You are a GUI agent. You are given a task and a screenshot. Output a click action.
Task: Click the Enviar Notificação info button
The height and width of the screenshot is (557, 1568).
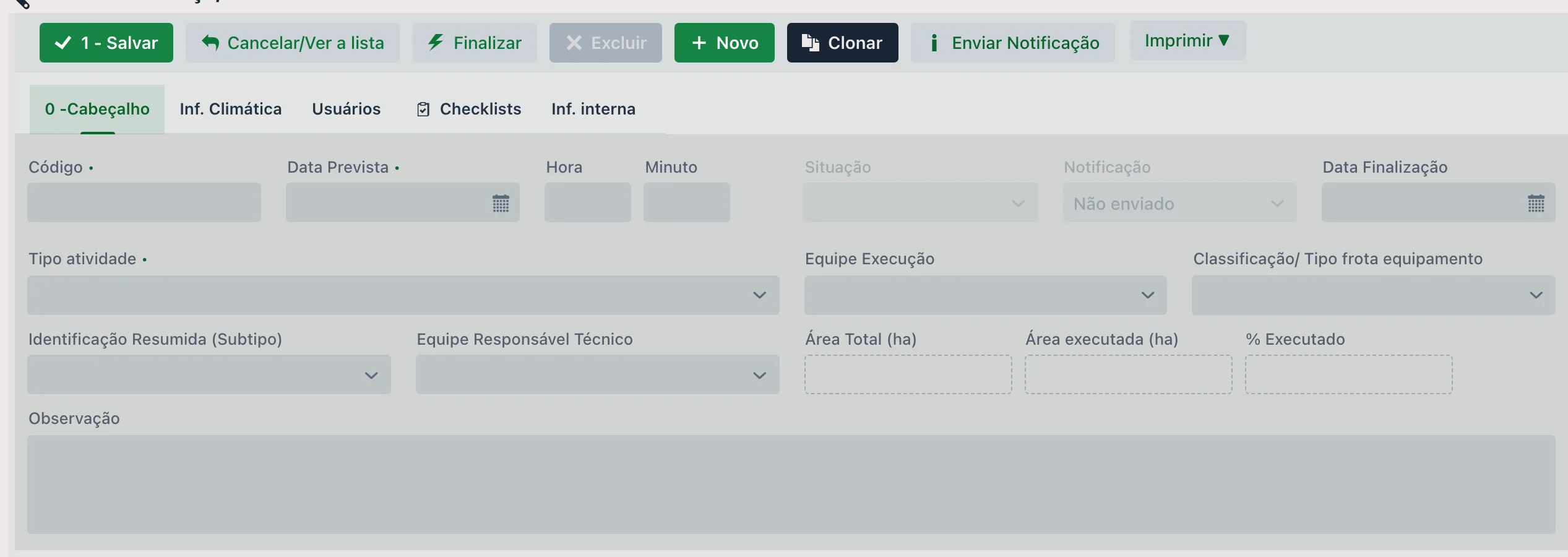[1013, 43]
